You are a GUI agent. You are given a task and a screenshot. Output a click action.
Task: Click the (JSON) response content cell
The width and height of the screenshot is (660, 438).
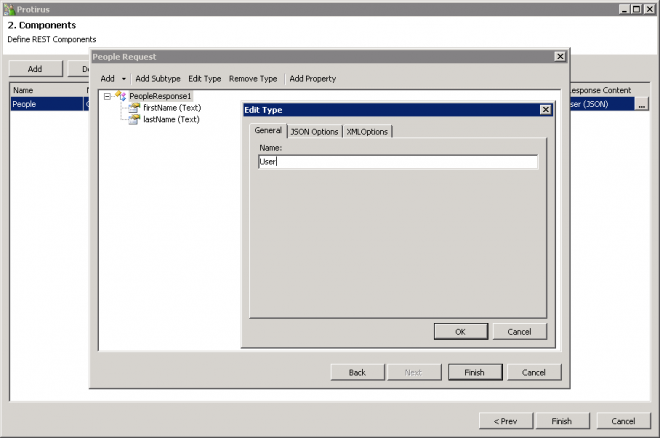[x=602, y=104]
